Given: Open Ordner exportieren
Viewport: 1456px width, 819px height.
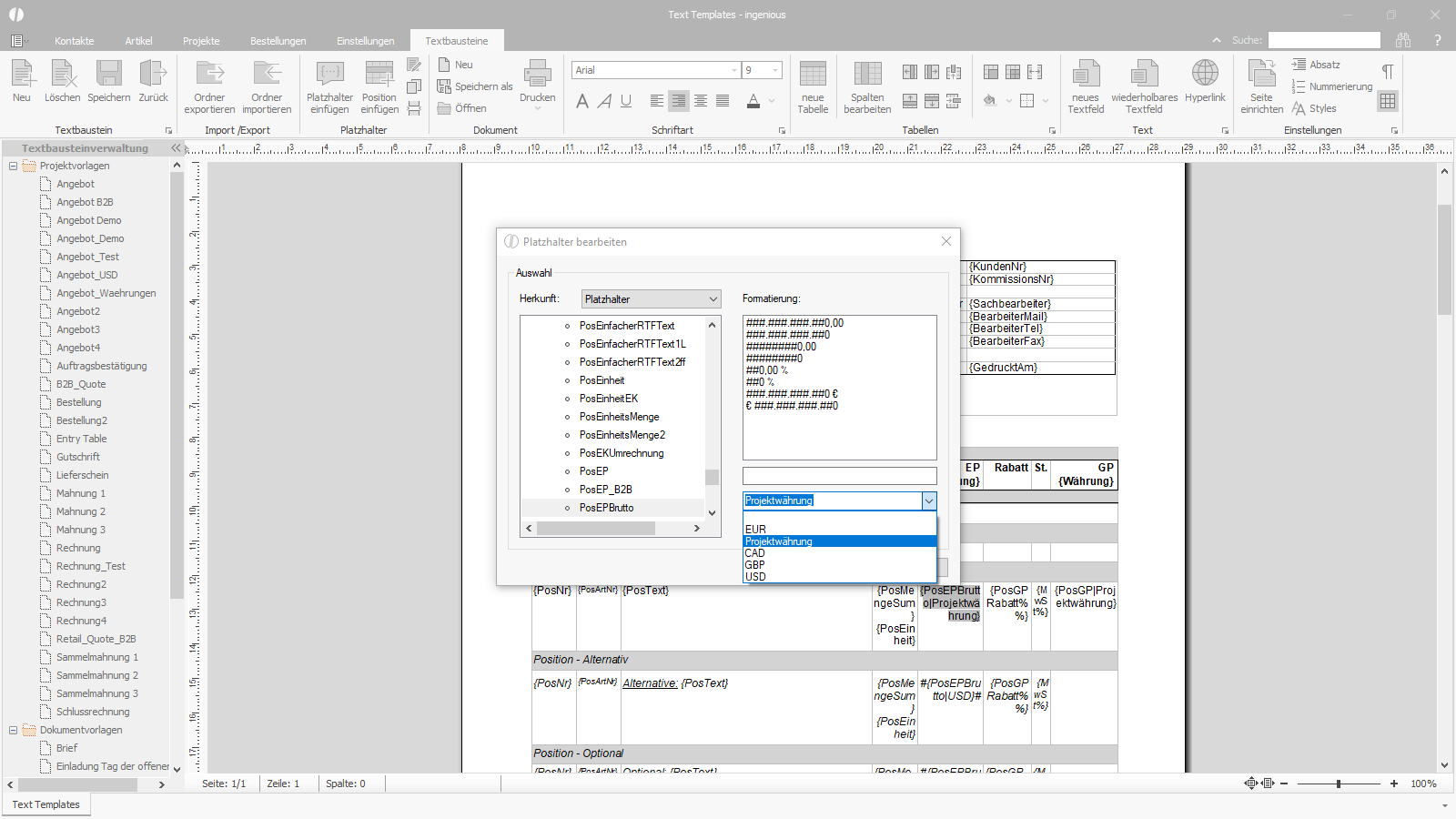Looking at the screenshot, I should tap(209, 86).
